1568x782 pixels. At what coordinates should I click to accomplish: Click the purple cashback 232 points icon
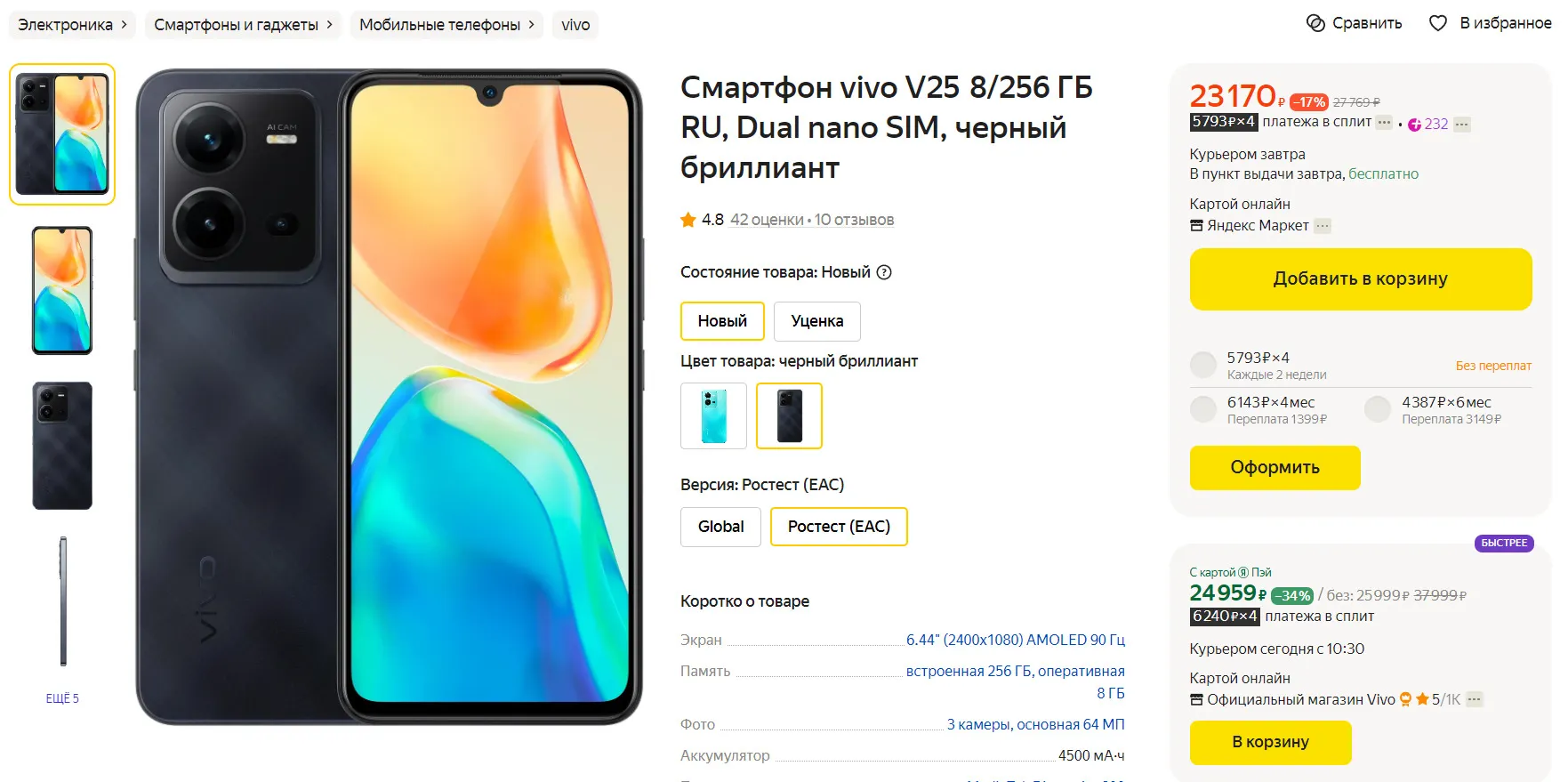1414,125
